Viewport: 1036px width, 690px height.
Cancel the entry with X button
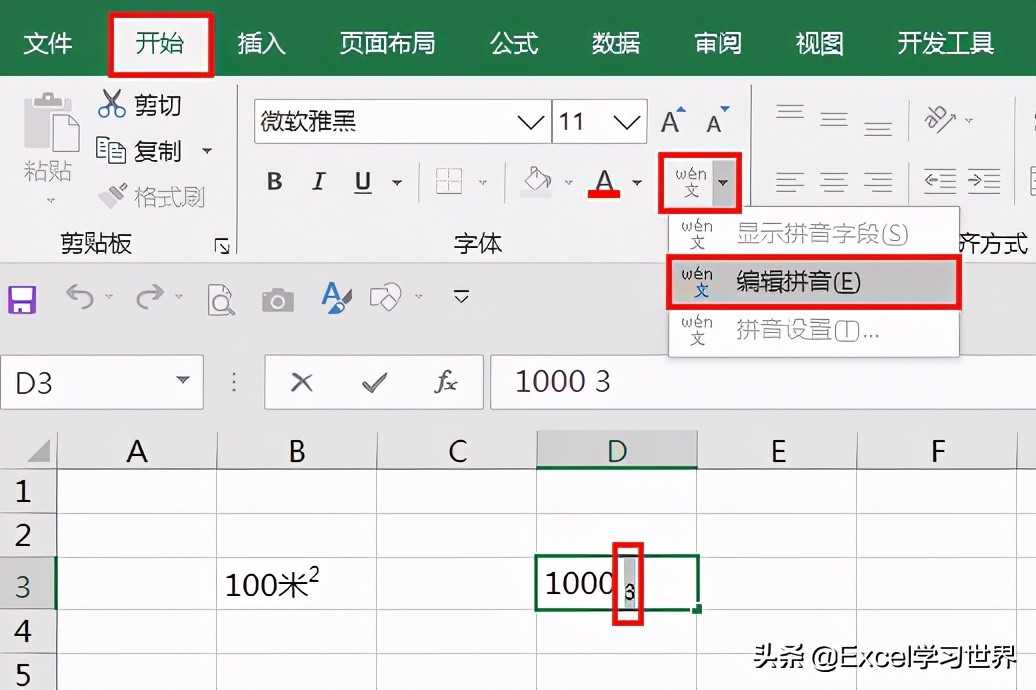click(x=302, y=382)
